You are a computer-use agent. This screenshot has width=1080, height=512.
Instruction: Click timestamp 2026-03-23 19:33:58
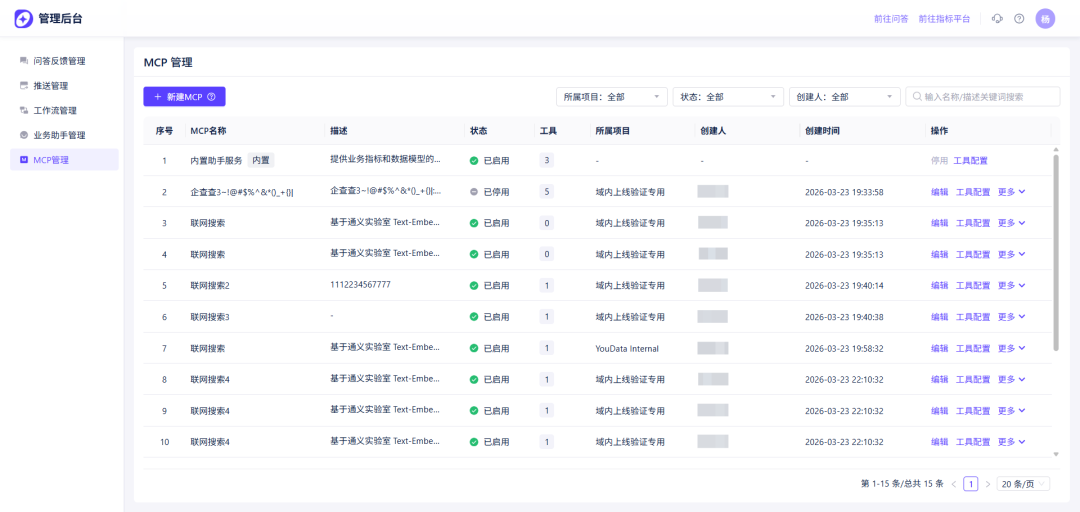[x=844, y=192]
